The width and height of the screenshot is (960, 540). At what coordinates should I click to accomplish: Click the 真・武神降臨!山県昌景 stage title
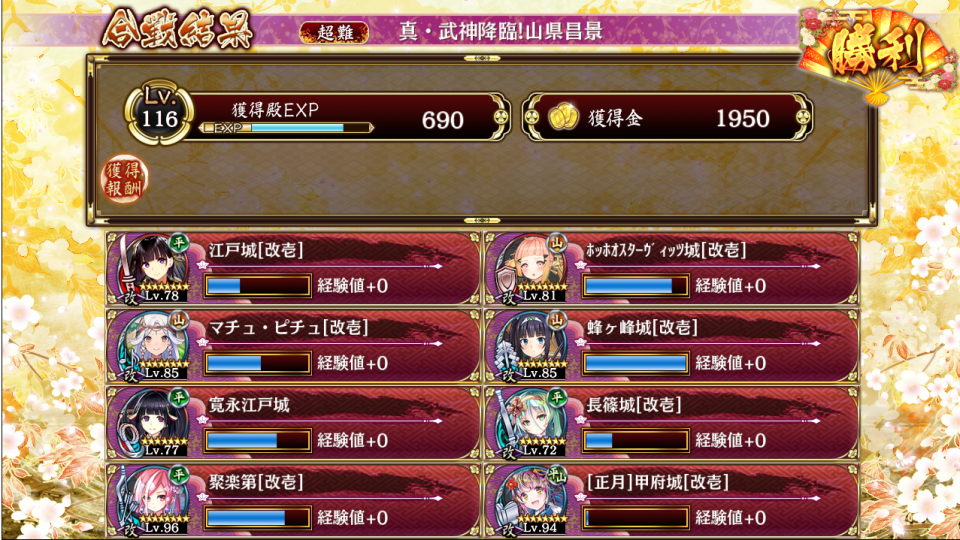501,31
